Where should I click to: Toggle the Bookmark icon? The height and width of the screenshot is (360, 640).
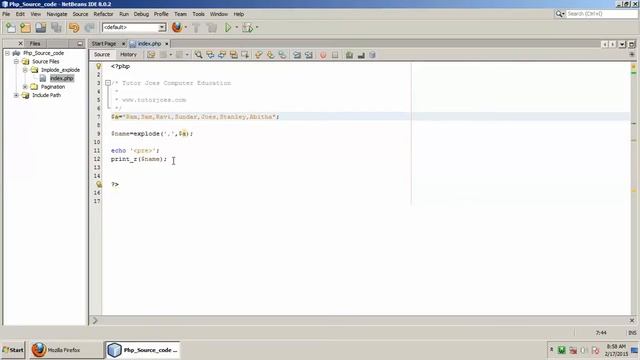pyautogui.click(x=282, y=55)
